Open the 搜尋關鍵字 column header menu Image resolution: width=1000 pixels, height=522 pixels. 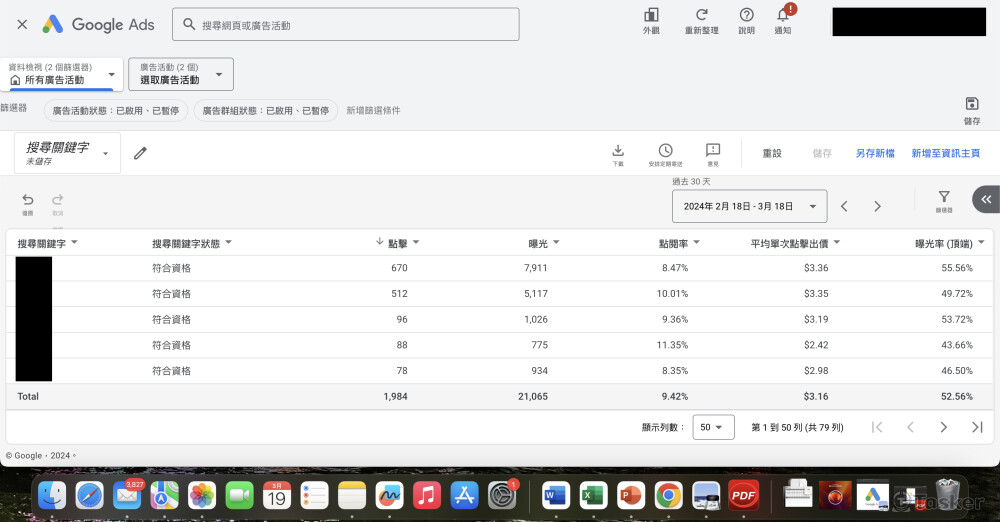pyautogui.click(x=75, y=242)
